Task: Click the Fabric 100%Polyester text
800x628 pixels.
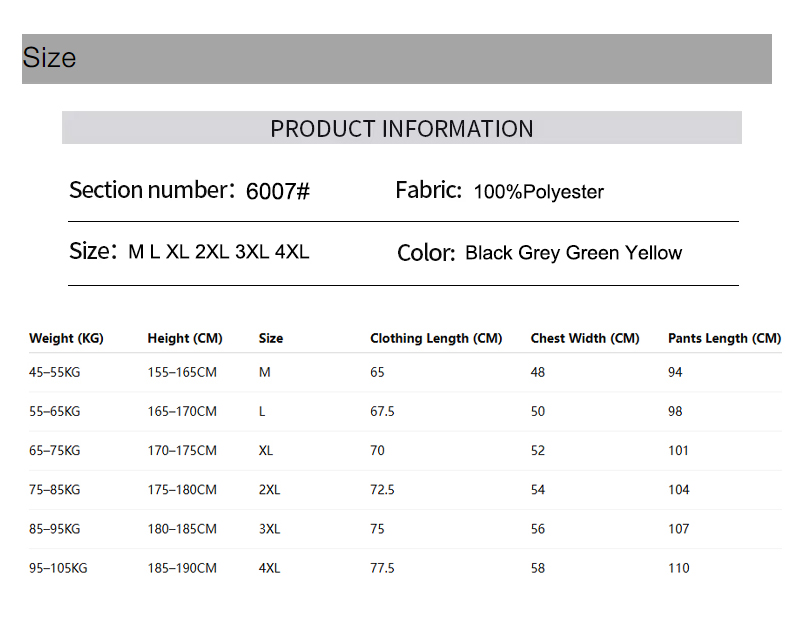Action: pyautogui.click(x=499, y=190)
